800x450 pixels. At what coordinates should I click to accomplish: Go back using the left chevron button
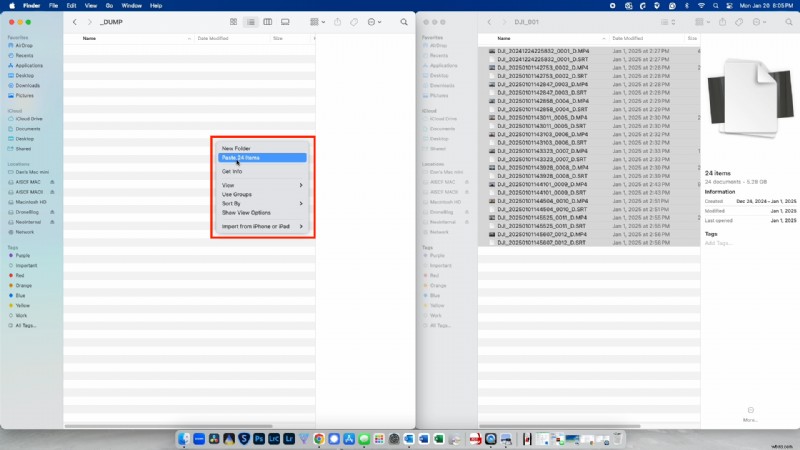click(x=74, y=21)
